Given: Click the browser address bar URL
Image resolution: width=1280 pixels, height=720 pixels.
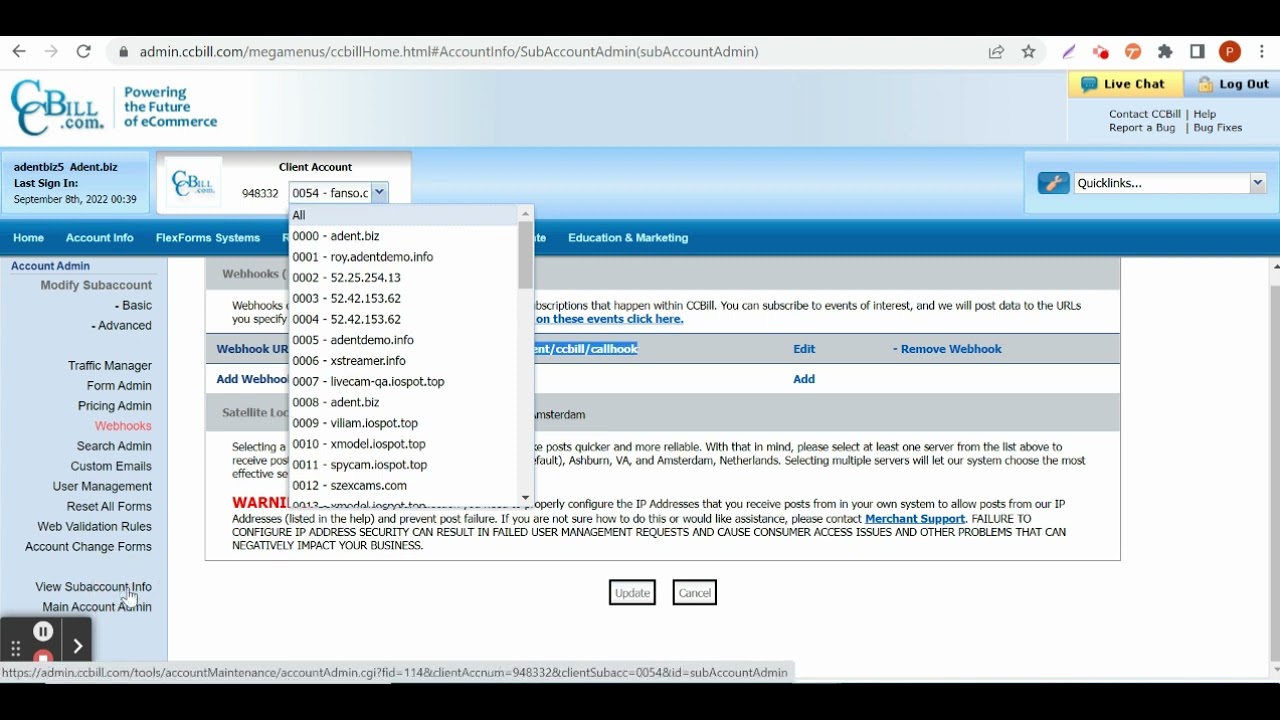Looking at the screenshot, I should tap(449, 52).
